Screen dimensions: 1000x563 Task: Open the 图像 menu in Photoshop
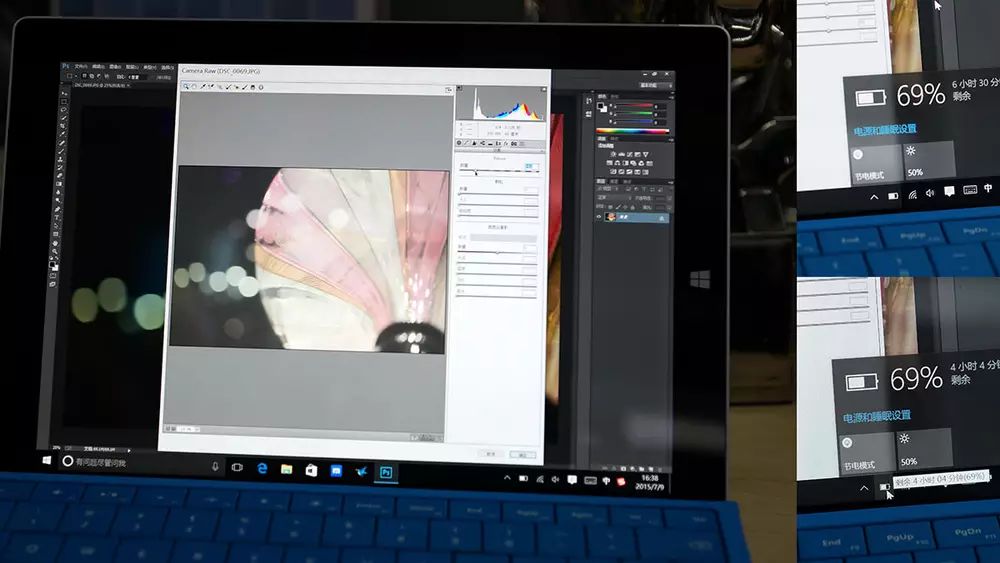click(114, 66)
